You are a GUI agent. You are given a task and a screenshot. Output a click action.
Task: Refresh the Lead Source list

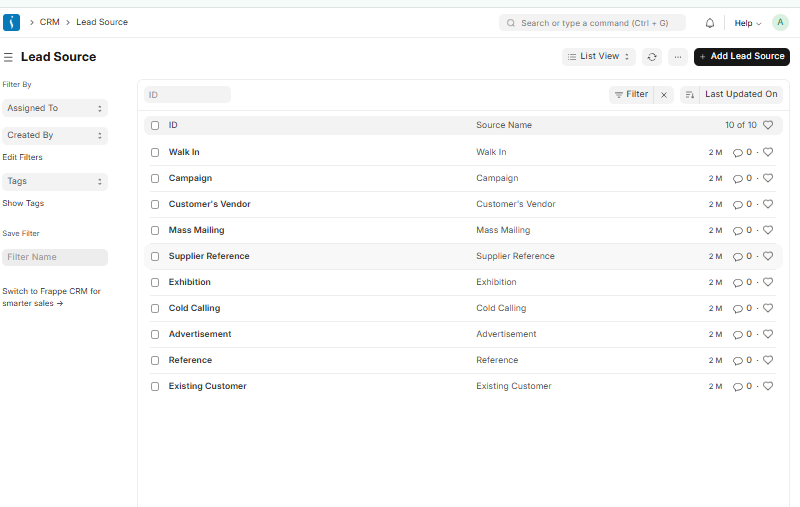652,57
